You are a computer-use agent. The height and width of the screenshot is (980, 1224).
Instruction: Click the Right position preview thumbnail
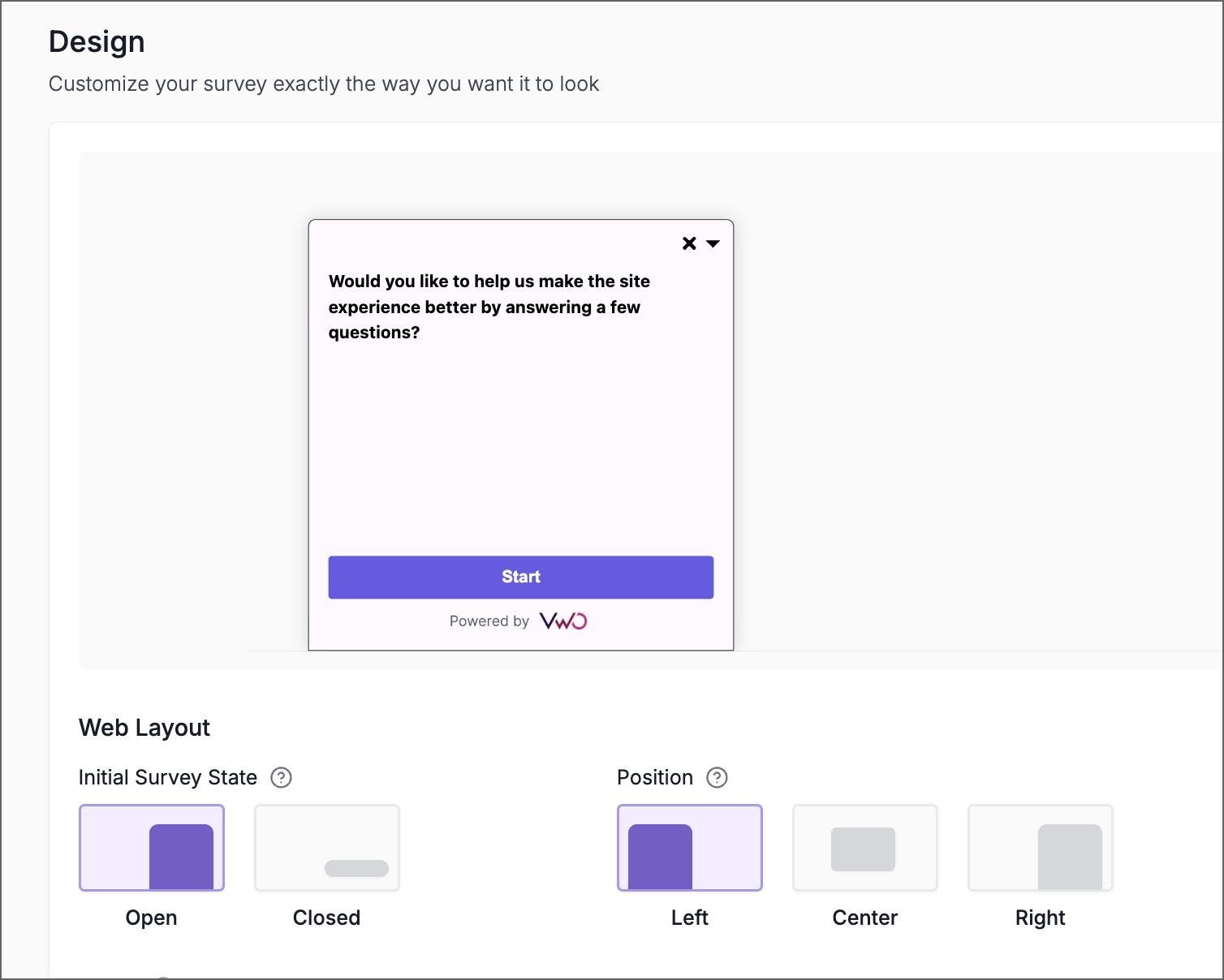pos(1040,847)
